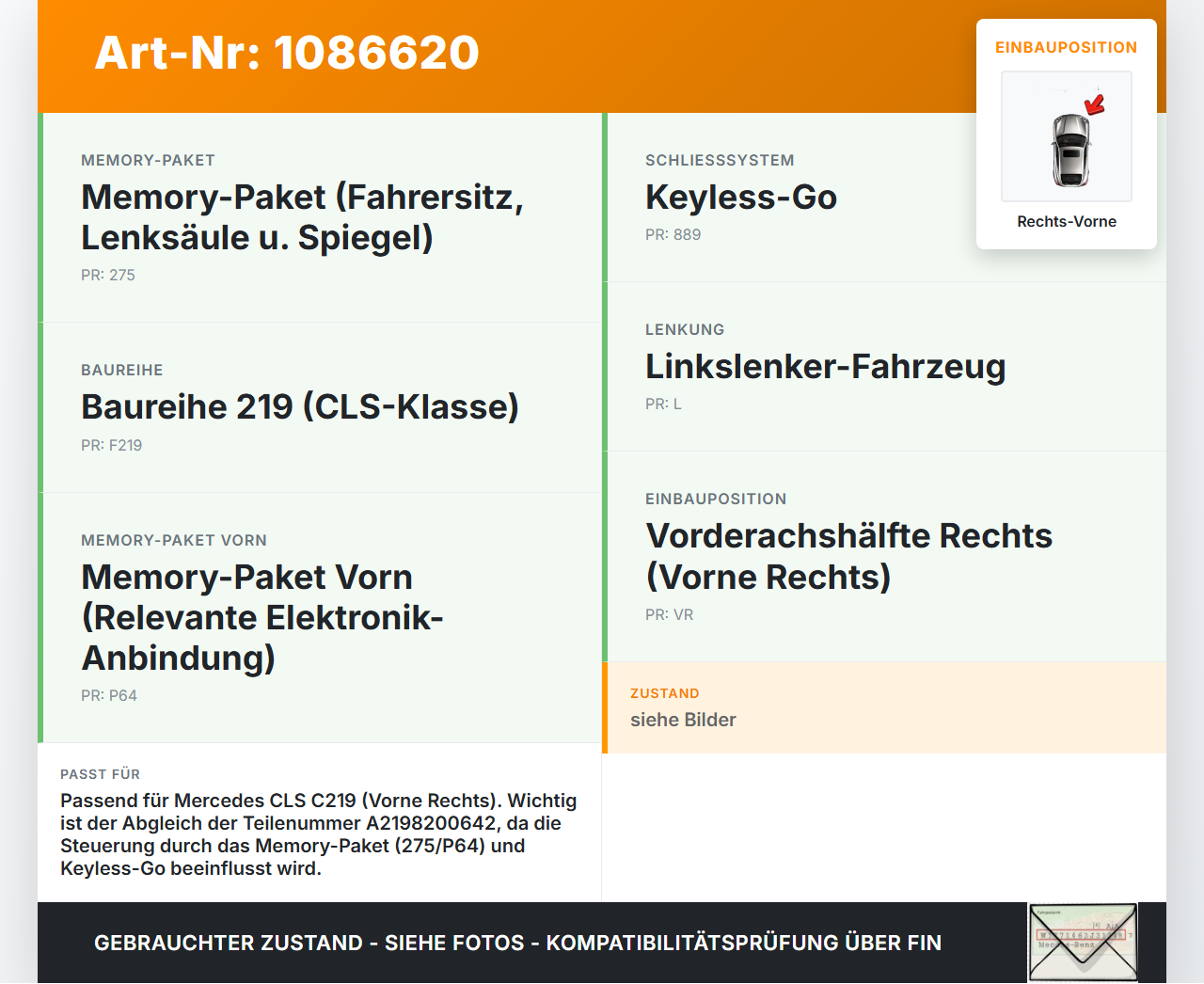Click the "LENKUNG" label
This screenshot has height=984, width=1204.
[685, 329]
